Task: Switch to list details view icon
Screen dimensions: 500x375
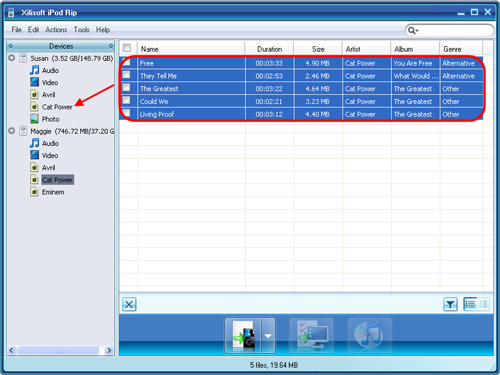Action: point(470,304)
